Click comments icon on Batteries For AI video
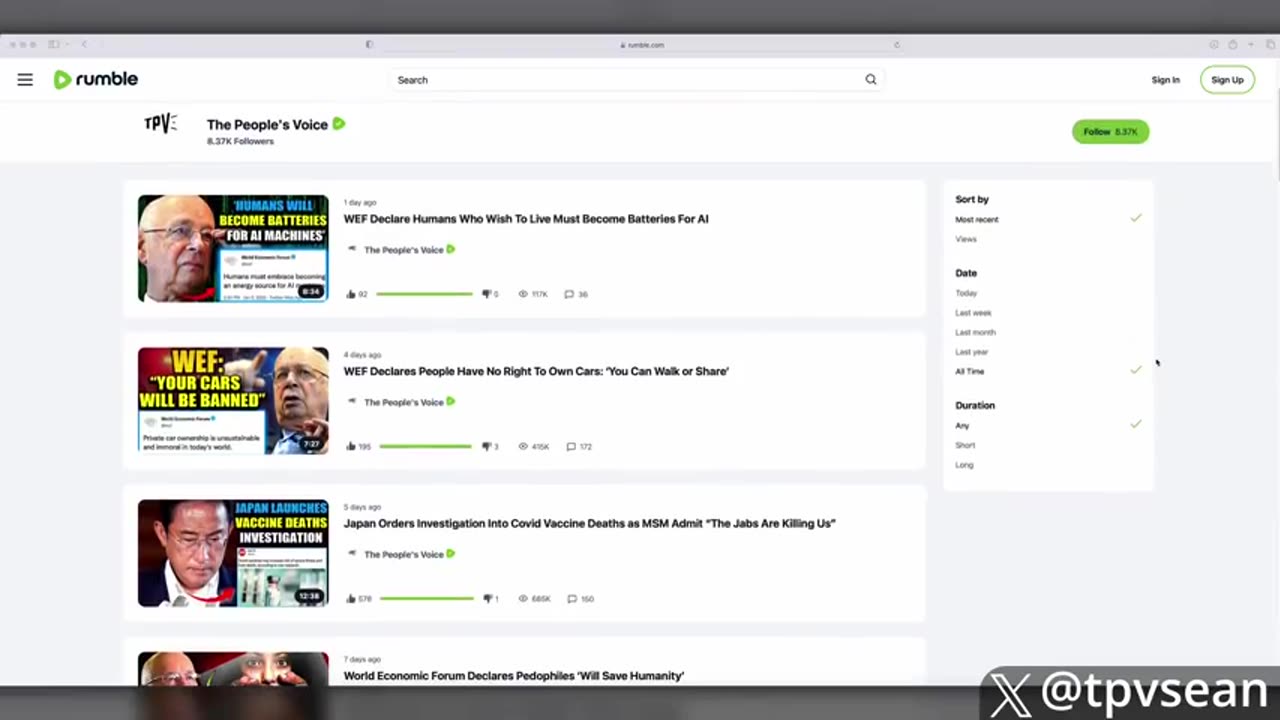1280x720 pixels. tap(569, 294)
